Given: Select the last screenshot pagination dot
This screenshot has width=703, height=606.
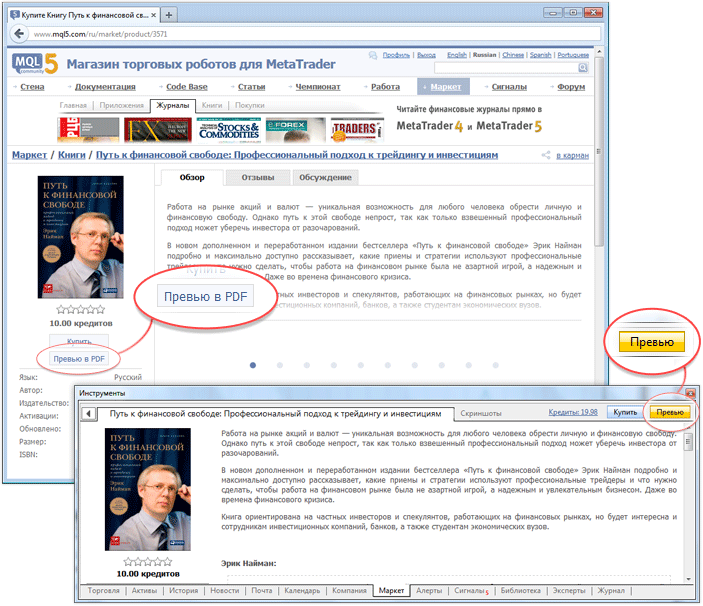Looking at the screenshot, I should 495,365.
